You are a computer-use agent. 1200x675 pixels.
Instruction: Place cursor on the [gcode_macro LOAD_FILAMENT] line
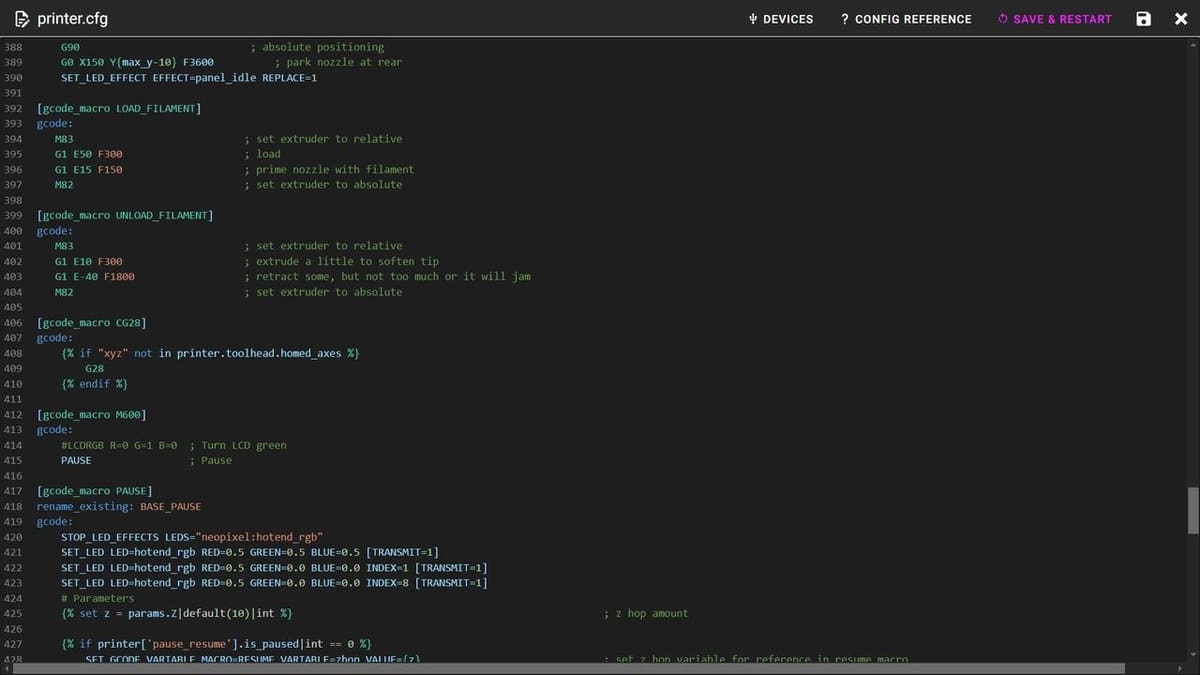pyautogui.click(x=119, y=108)
